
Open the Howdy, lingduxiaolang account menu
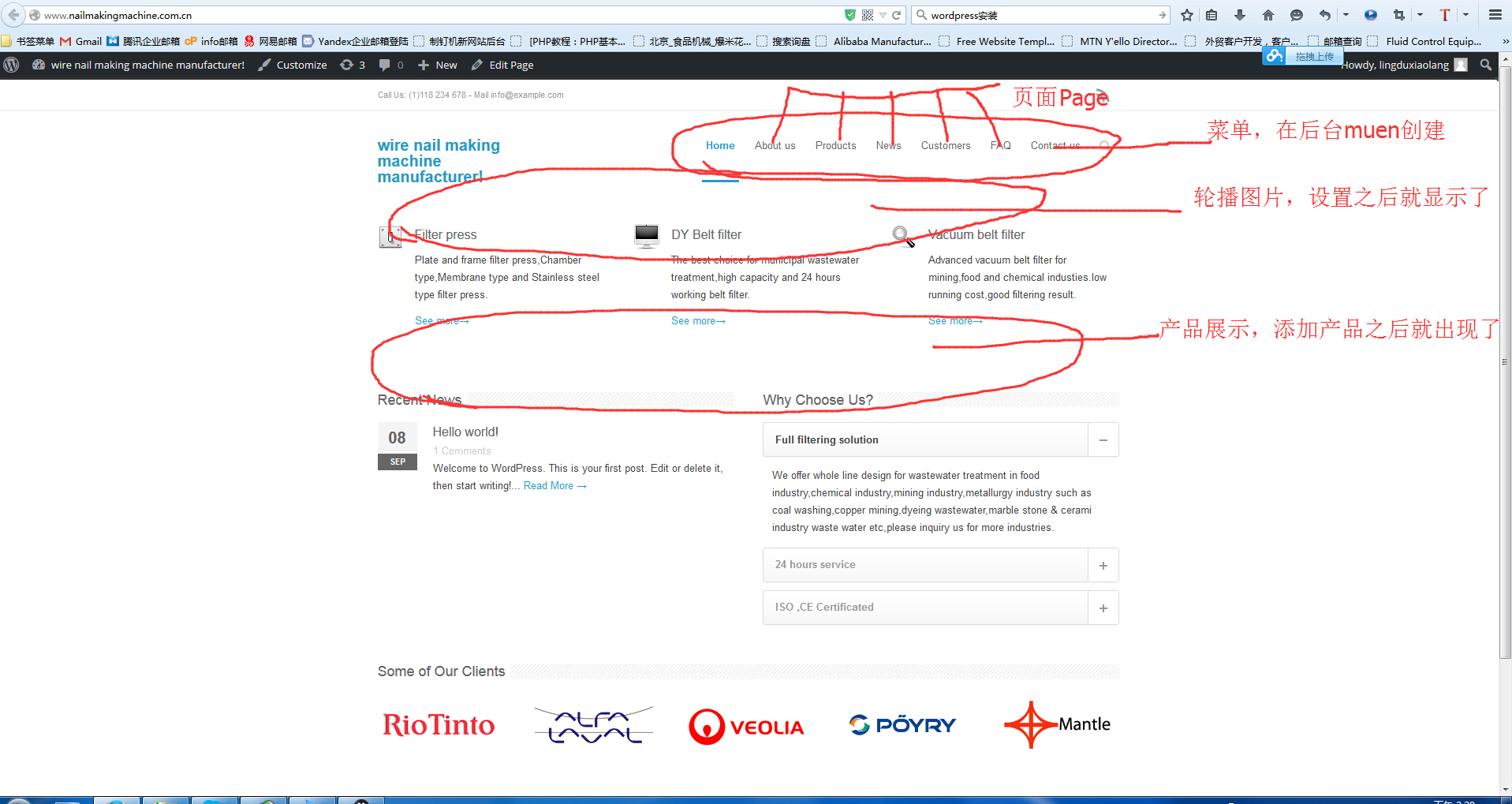point(1404,65)
